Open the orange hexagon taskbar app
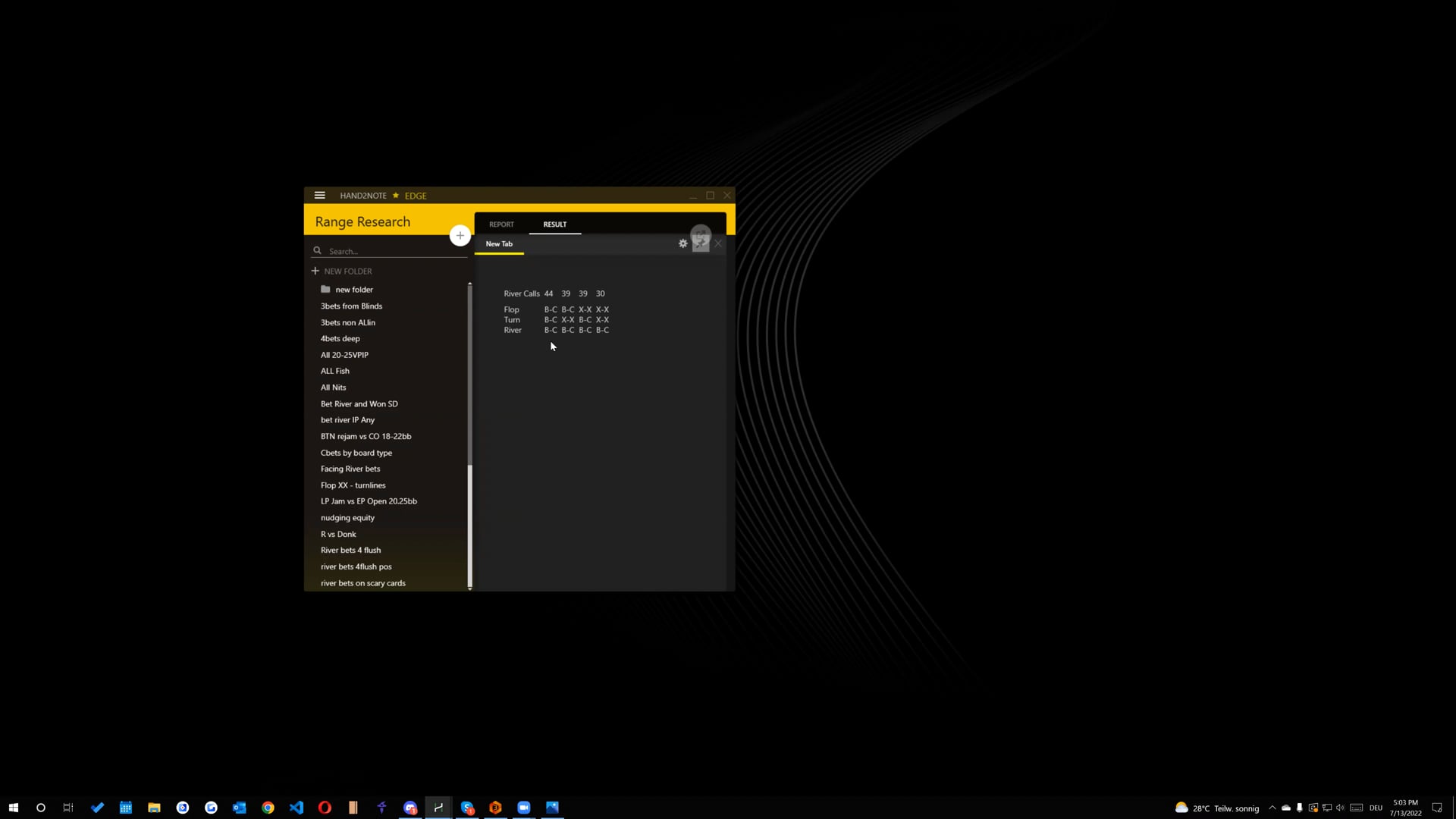 (495, 808)
